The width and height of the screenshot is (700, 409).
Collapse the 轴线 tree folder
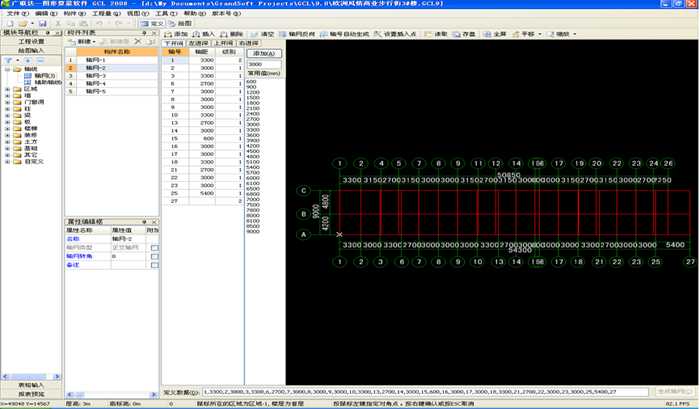click(7, 69)
